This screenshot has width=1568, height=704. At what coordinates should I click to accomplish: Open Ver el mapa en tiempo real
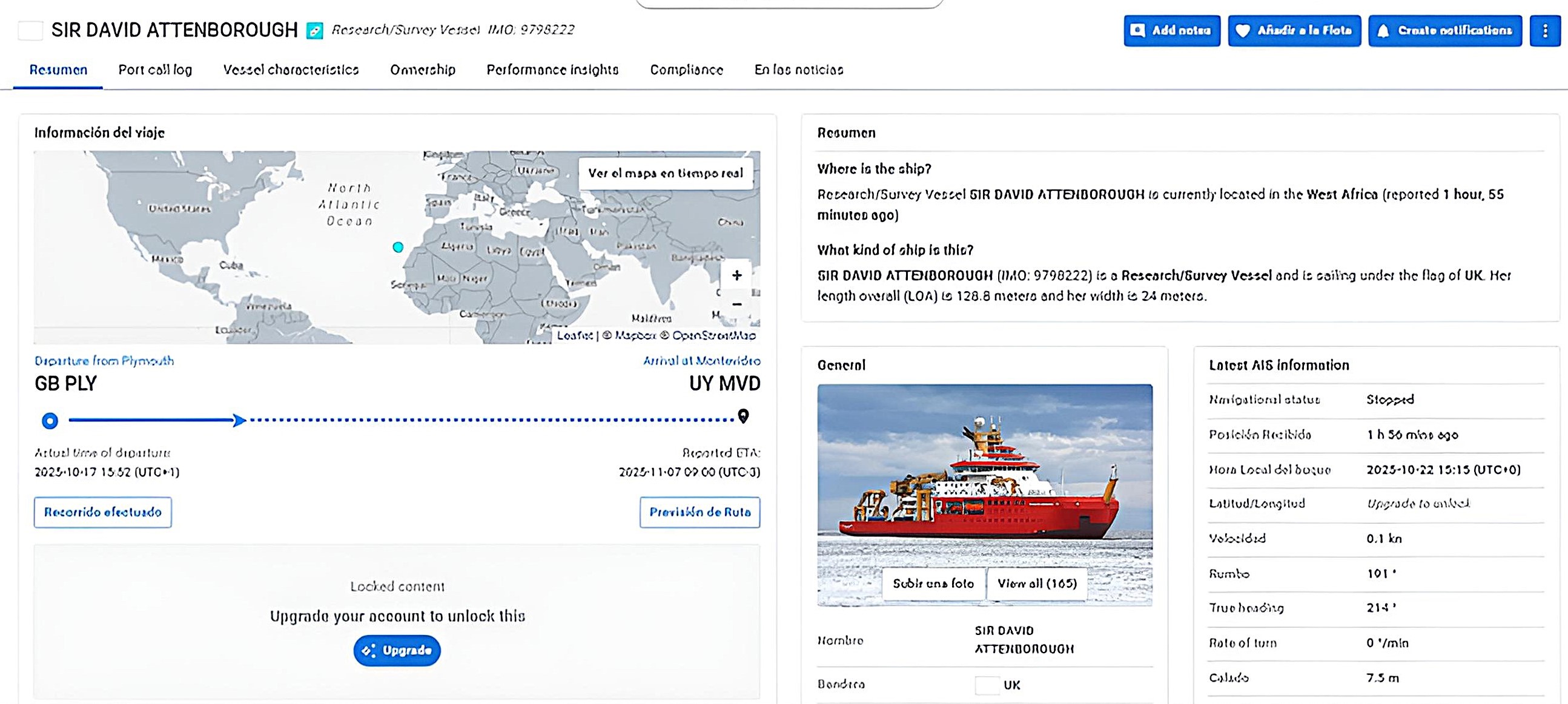click(x=666, y=173)
